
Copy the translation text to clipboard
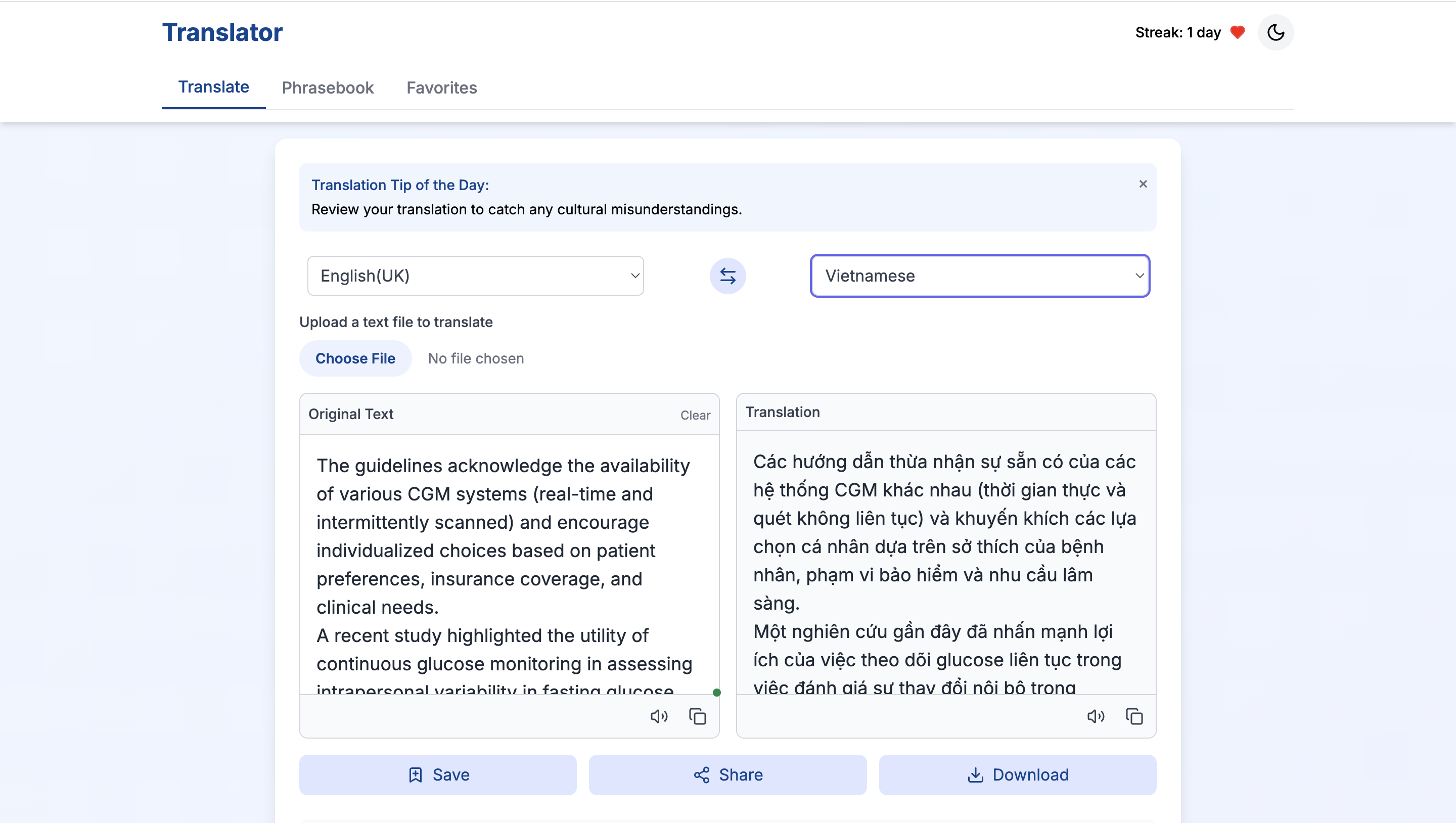tap(1134, 716)
